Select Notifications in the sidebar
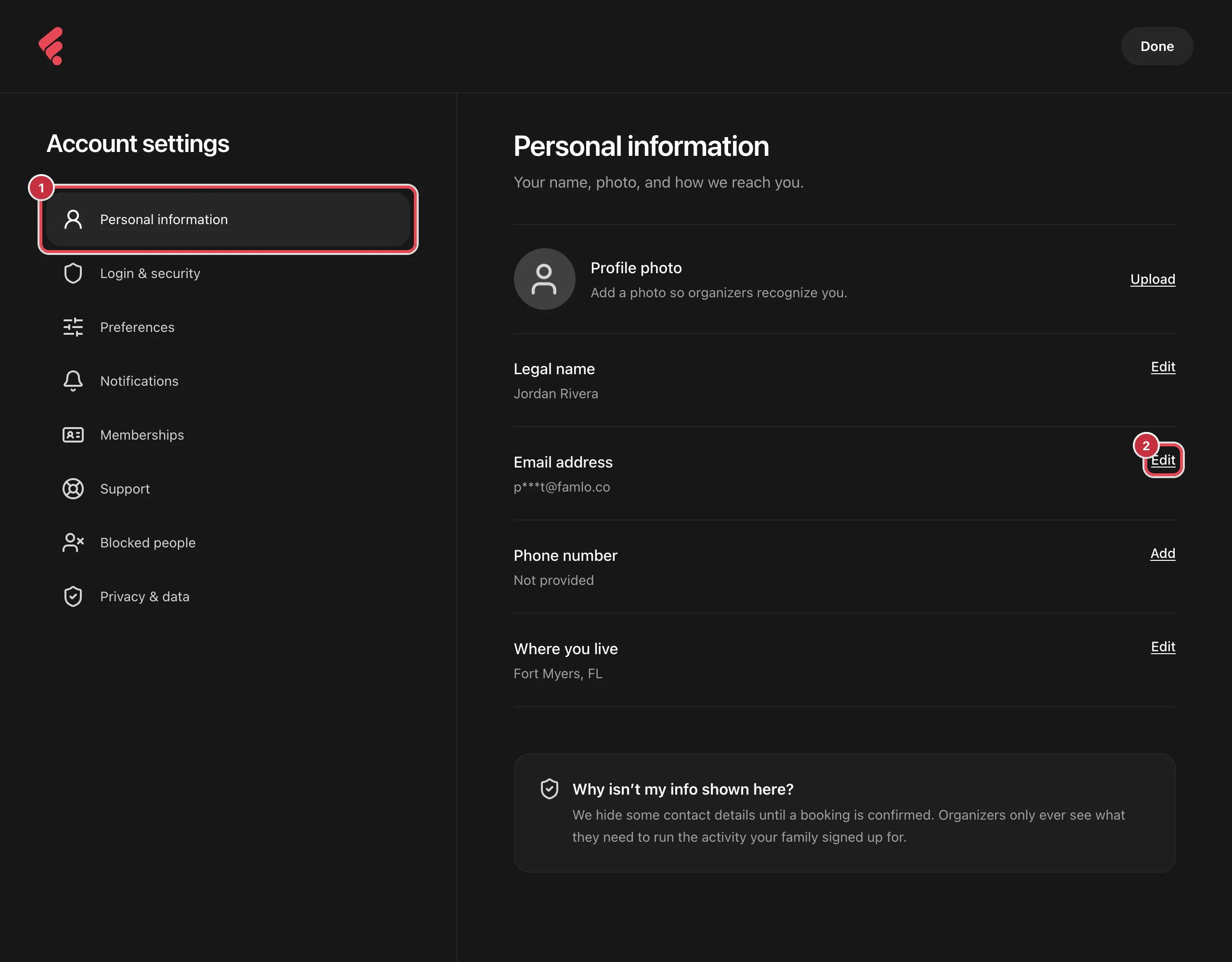This screenshot has height=962, width=1232. tap(228, 381)
